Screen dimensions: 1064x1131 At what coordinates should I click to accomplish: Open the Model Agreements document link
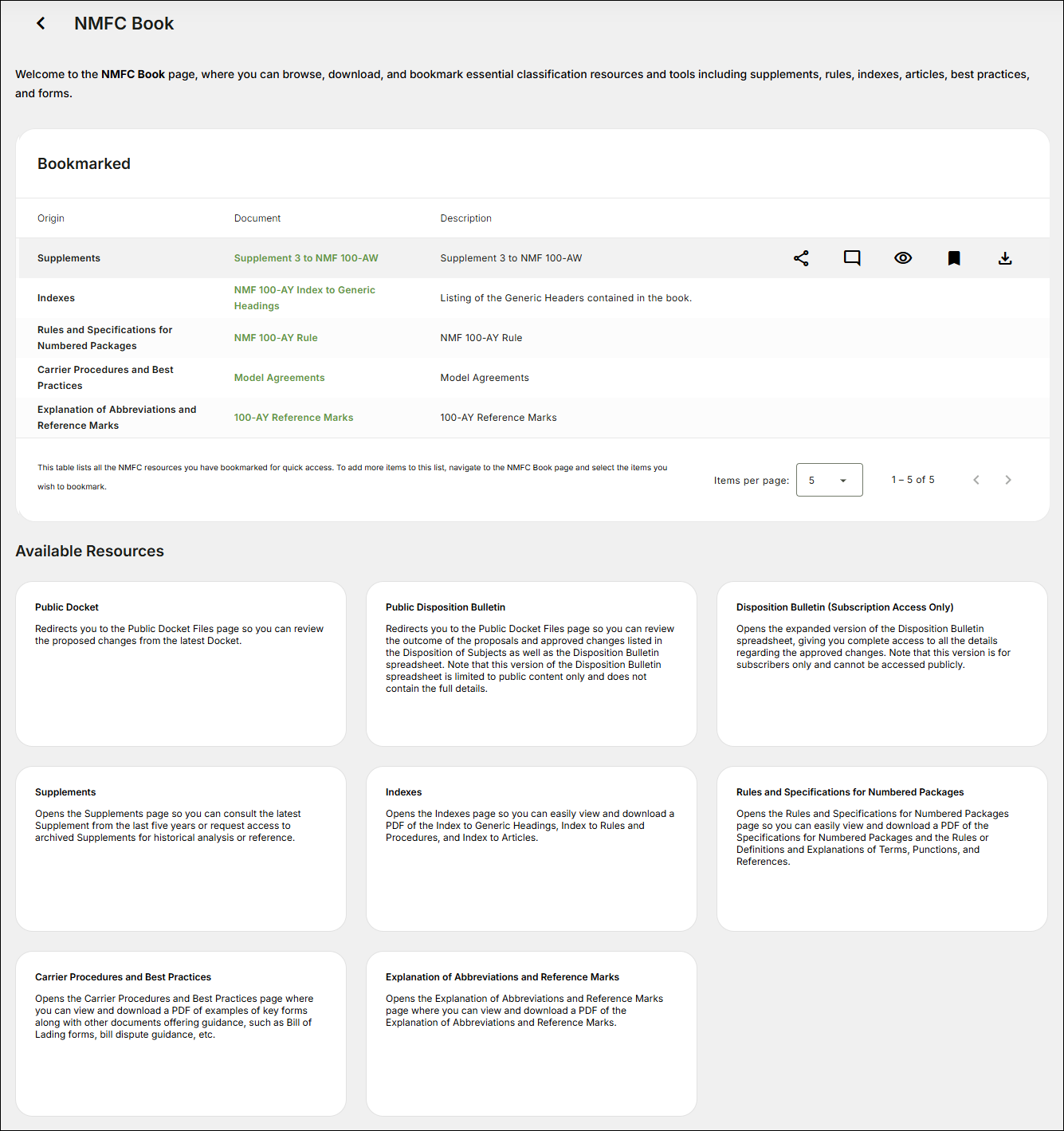coord(279,378)
